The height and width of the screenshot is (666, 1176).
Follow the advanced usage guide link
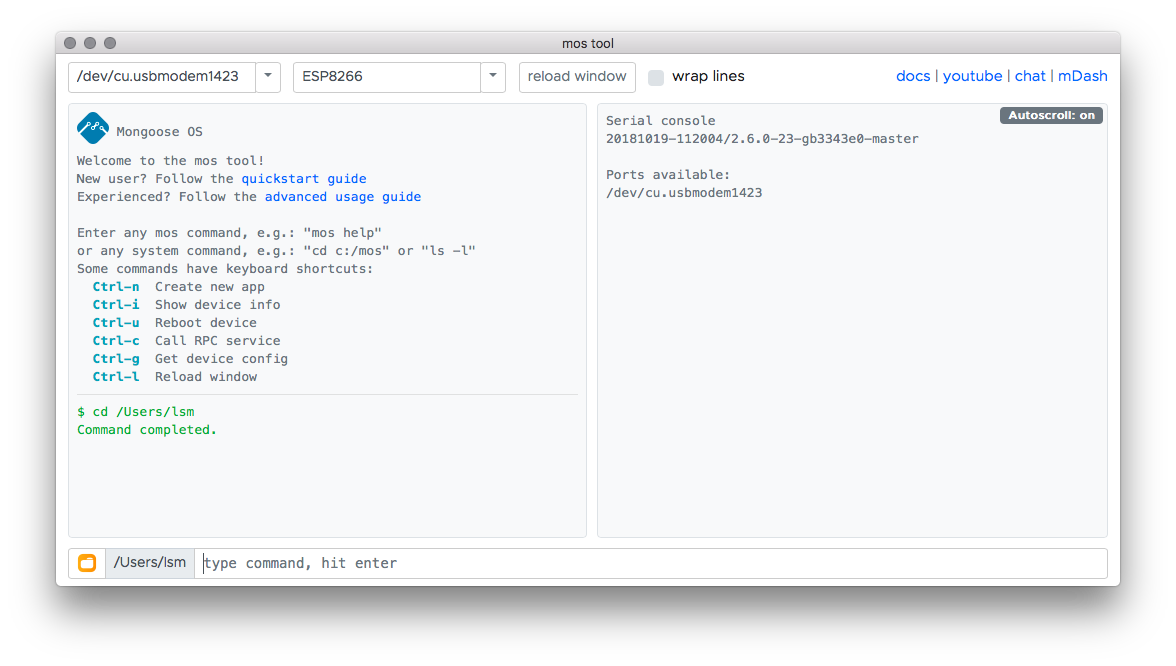343,196
